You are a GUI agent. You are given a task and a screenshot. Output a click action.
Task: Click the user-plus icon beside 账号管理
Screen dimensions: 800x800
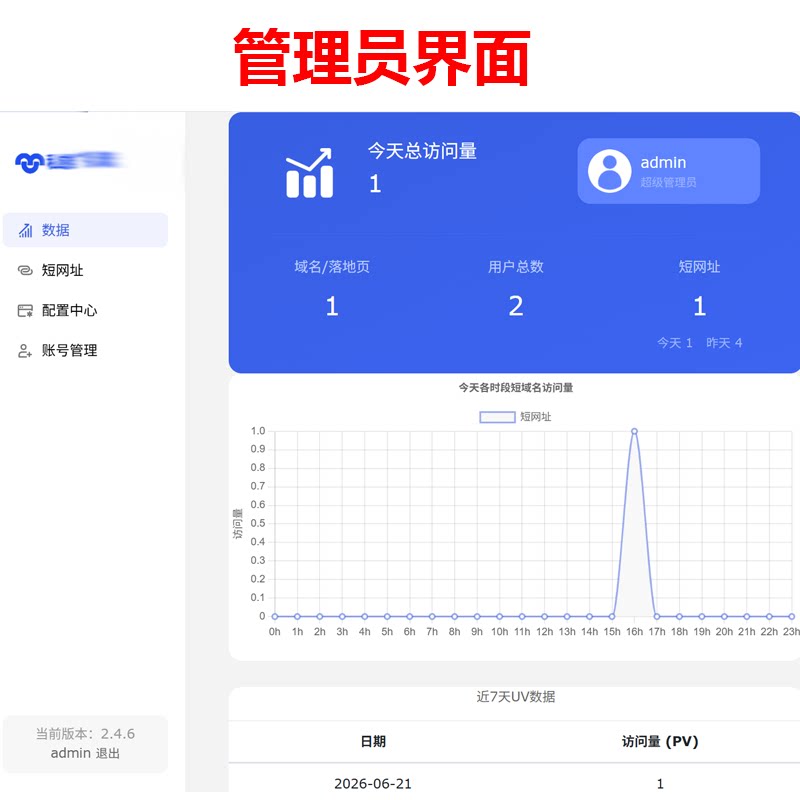pos(24,351)
